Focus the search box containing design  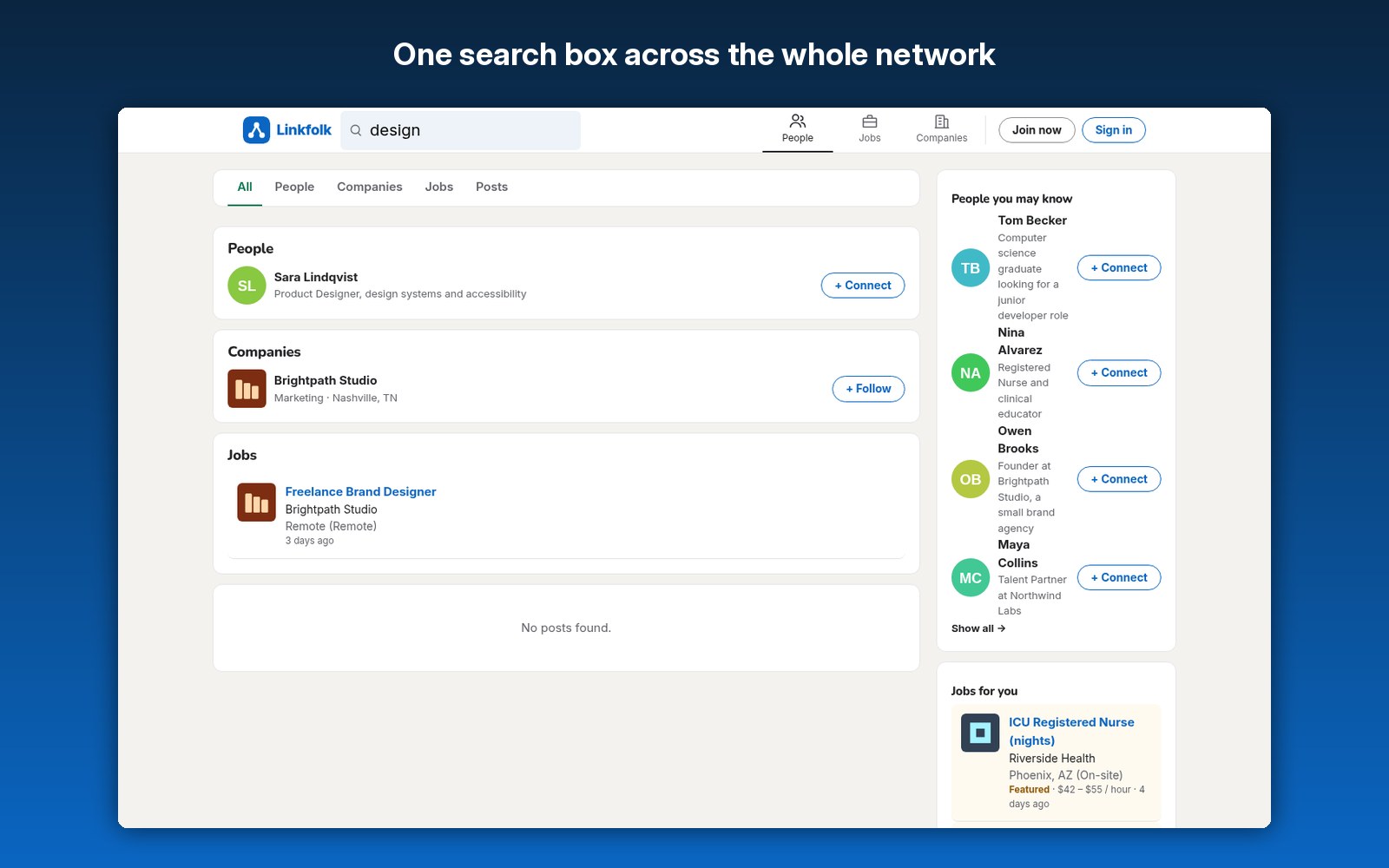[460, 130]
